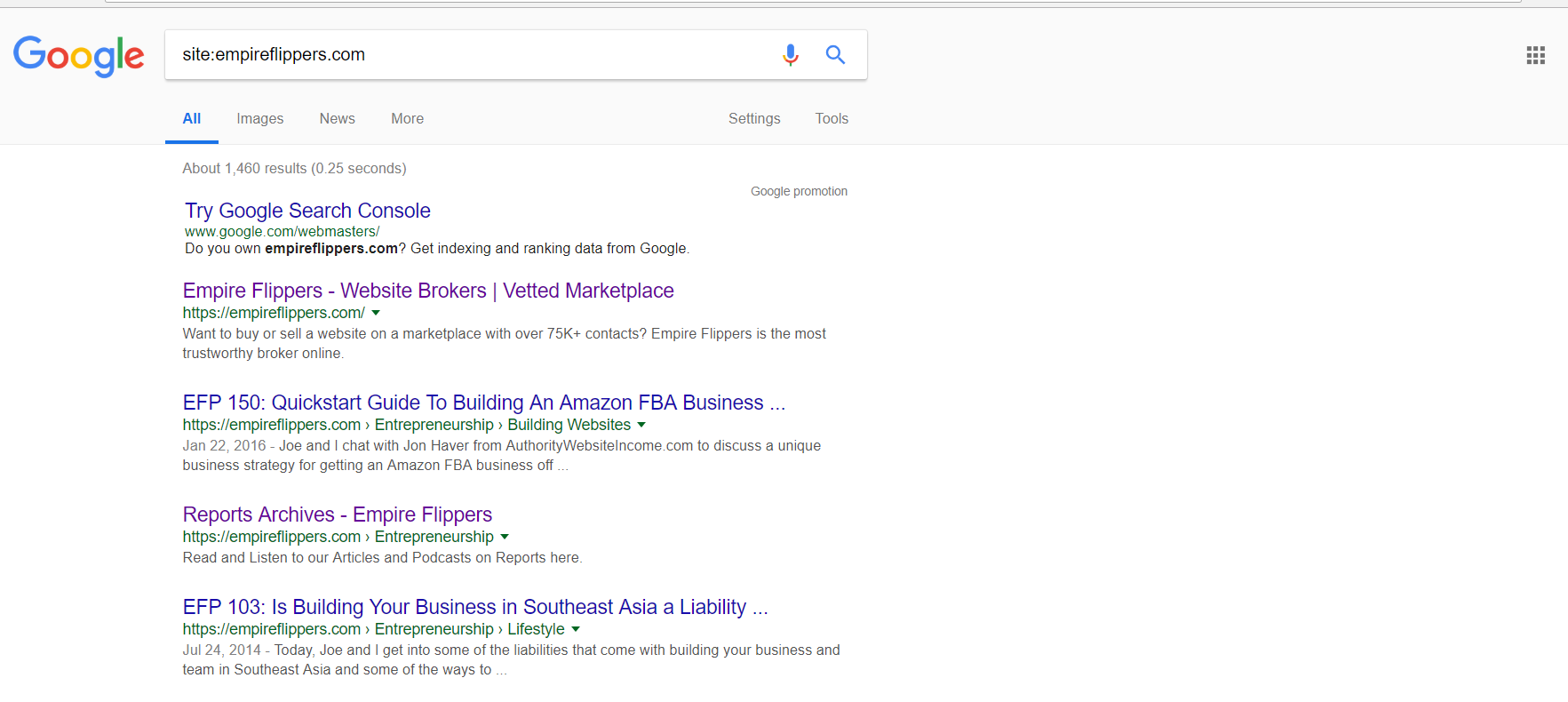Click the magnifying glass search button
The image size is (1568, 702).
click(x=835, y=55)
